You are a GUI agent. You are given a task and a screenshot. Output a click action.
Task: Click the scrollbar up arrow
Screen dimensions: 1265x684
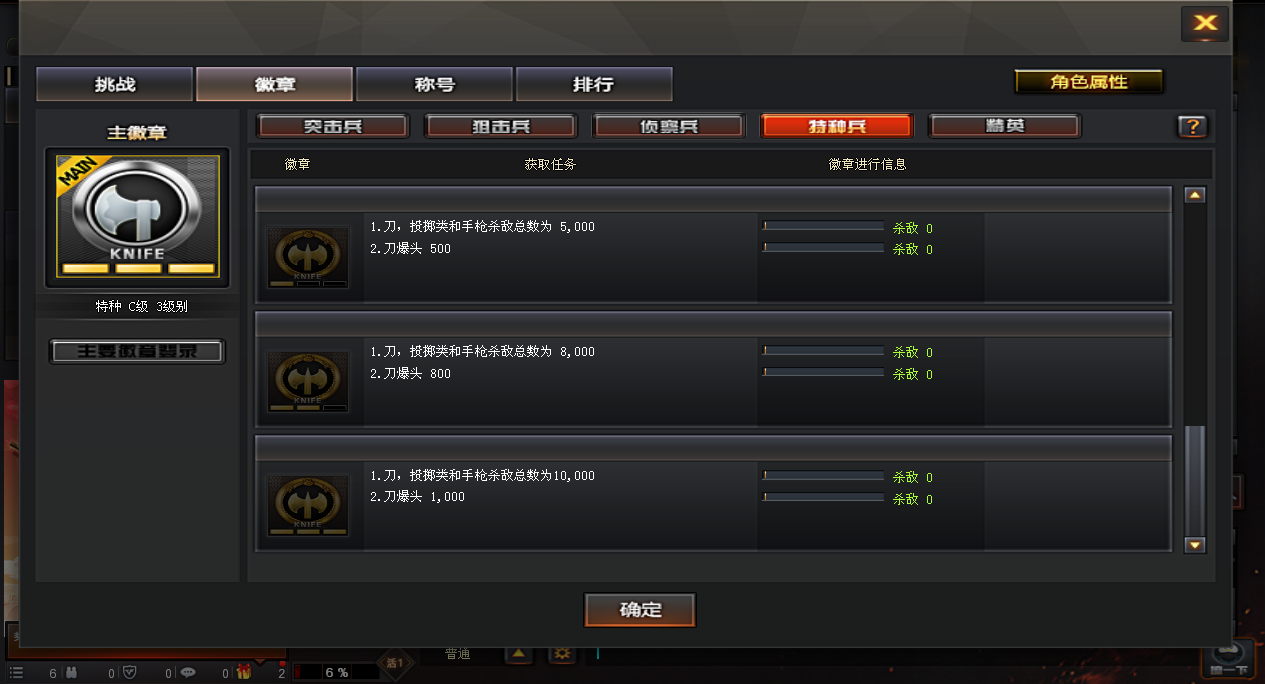(1195, 195)
